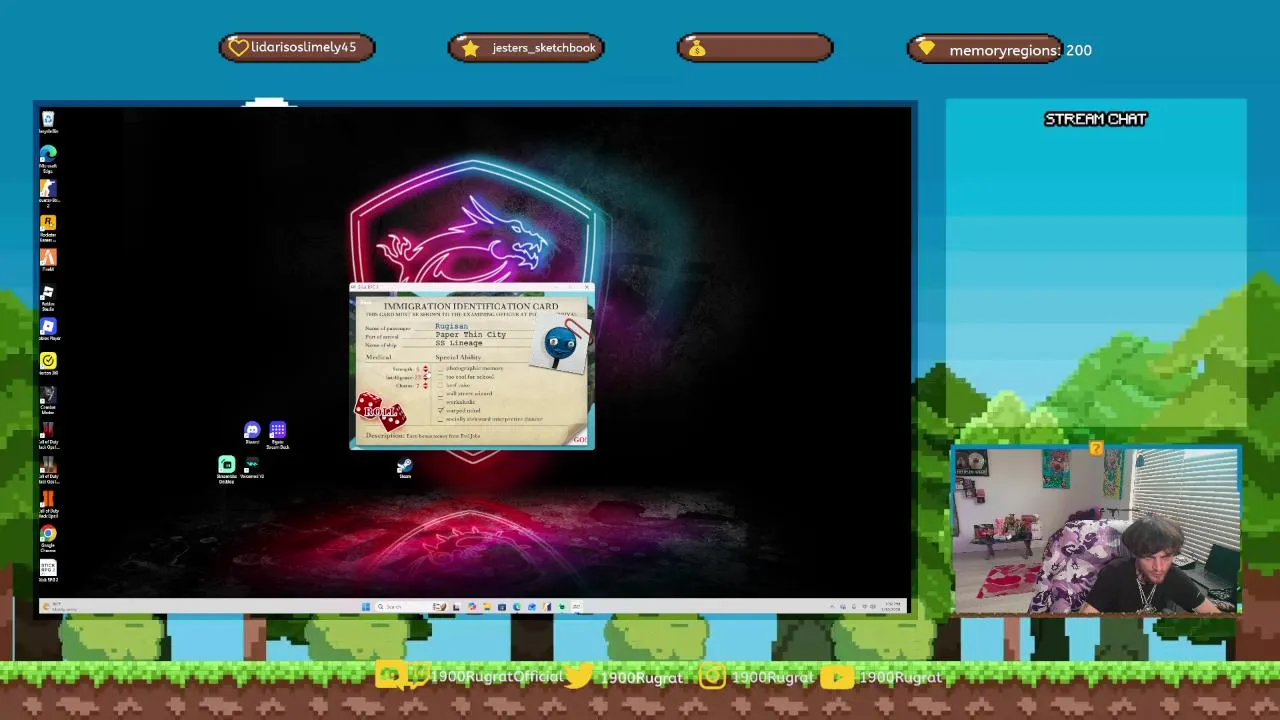Click the GO! page corner button

[x=579, y=439]
